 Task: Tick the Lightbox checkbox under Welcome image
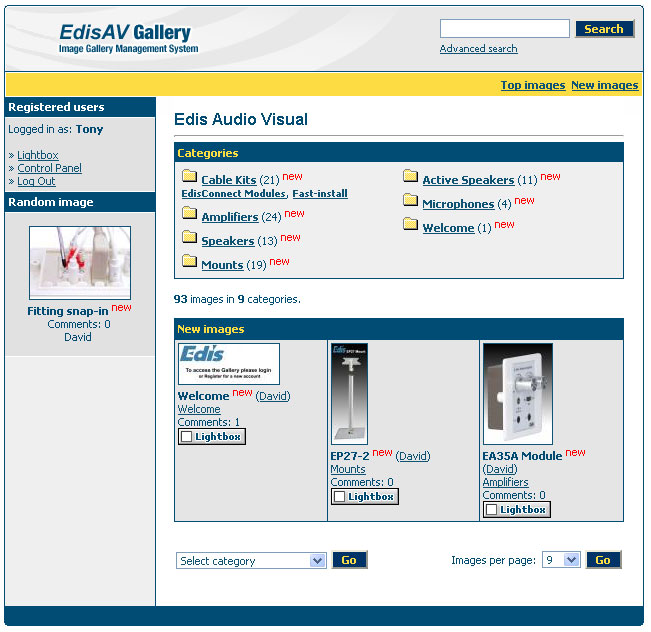[186, 436]
